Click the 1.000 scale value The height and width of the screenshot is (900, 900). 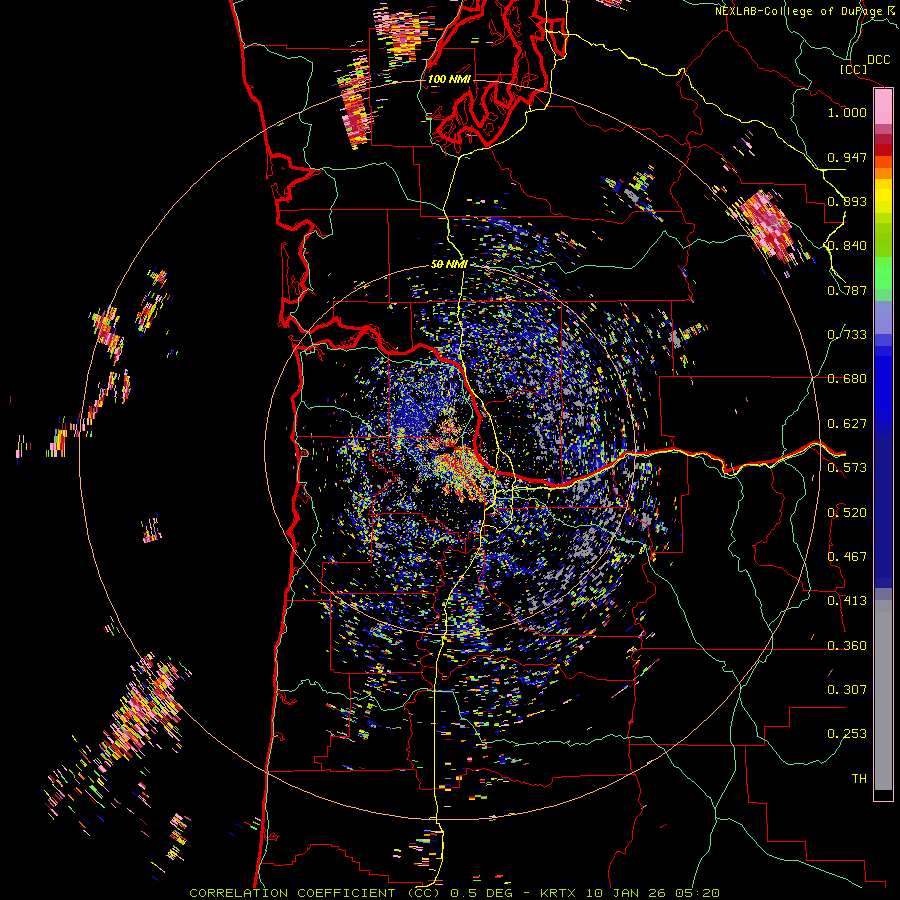click(847, 112)
